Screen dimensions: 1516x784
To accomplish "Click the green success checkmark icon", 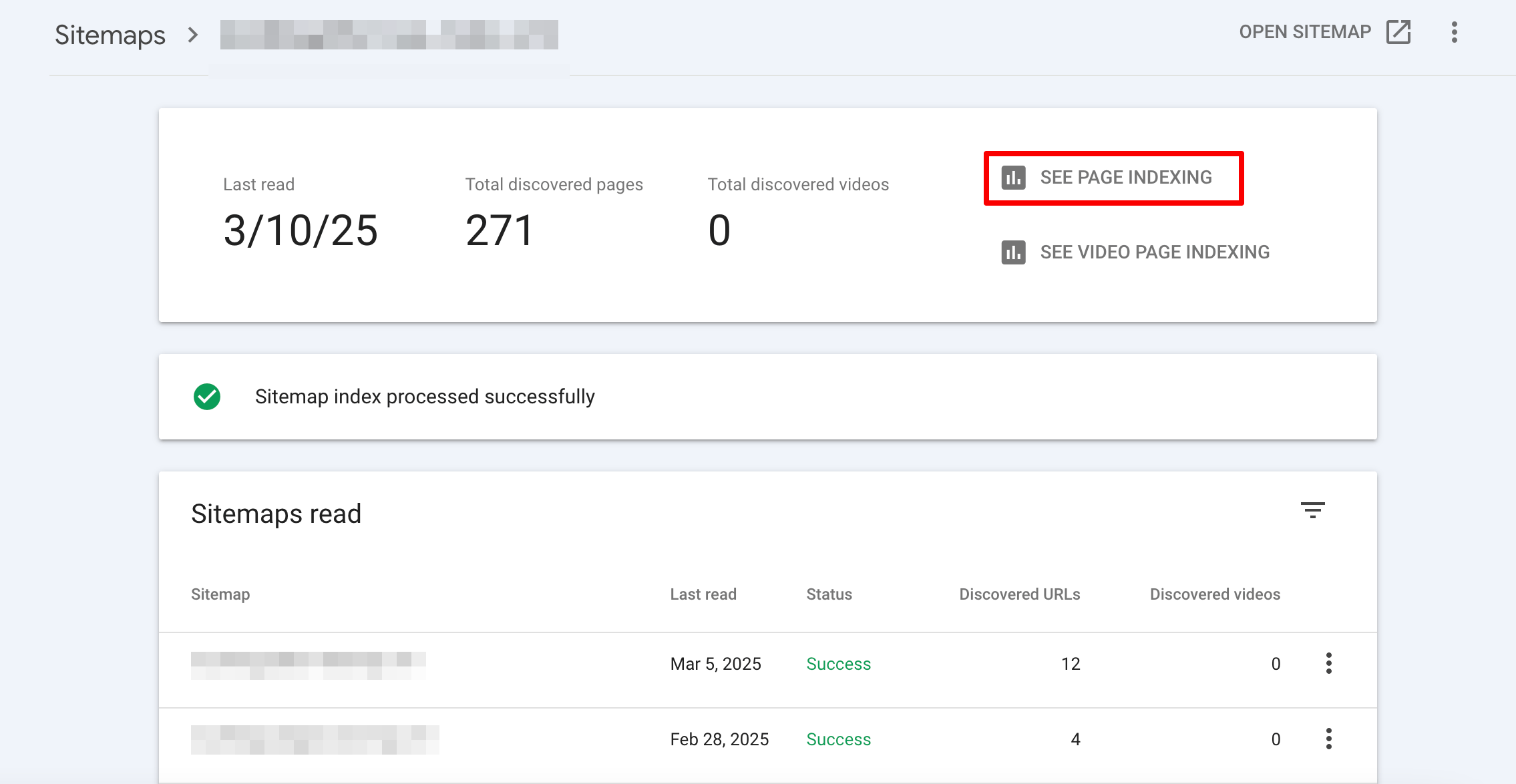I will pyautogui.click(x=208, y=396).
